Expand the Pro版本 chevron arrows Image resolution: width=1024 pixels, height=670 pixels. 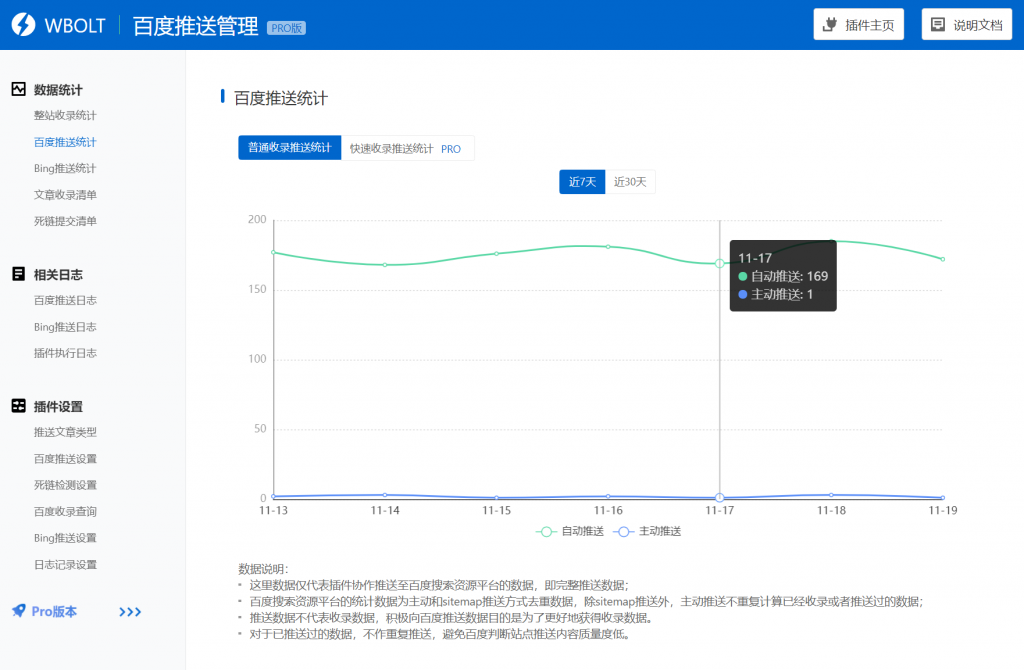(130, 611)
